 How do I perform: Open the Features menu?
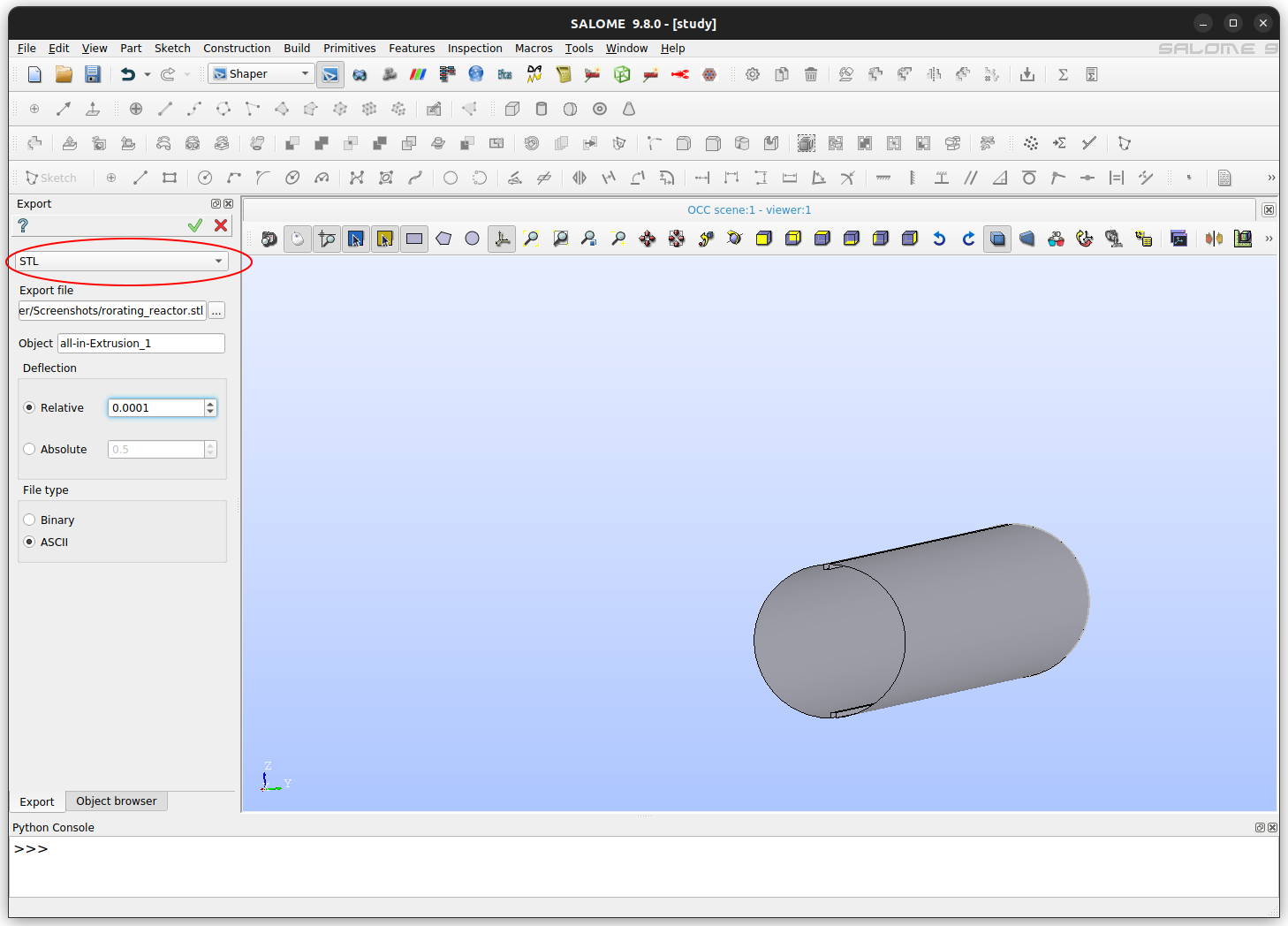click(412, 49)
